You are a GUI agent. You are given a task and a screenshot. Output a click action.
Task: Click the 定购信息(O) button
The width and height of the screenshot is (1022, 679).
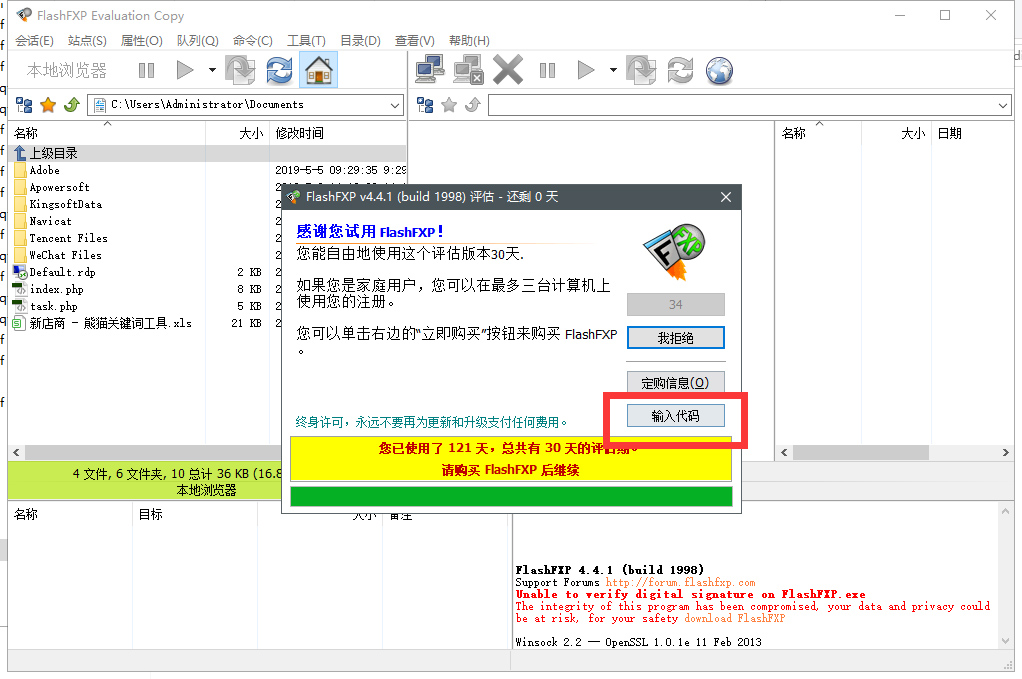click(675, 383)
